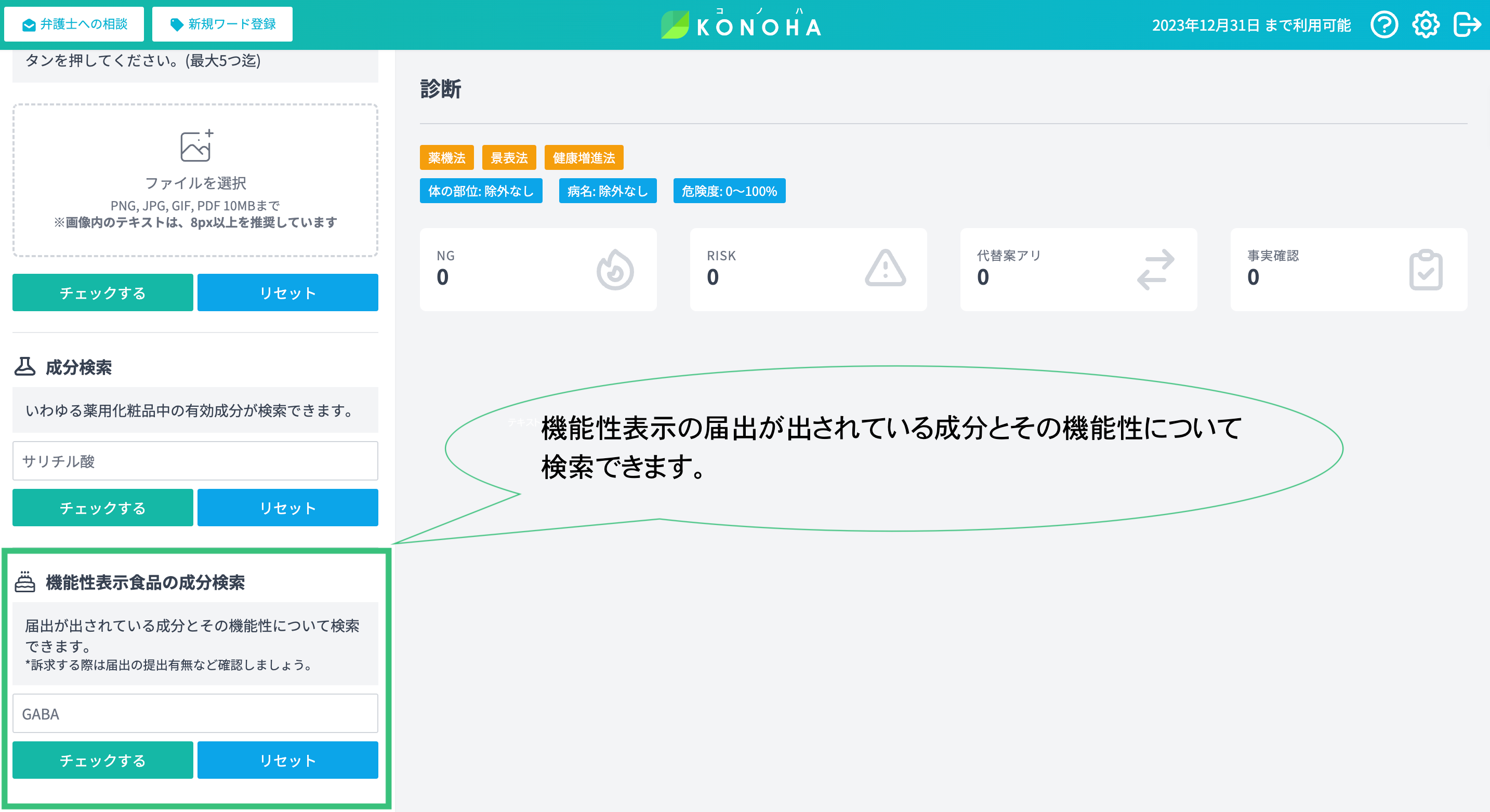Click リセット under the サリチル酸 field
Viewport: 1490px width, 812px height.
[x=287, y=508]
